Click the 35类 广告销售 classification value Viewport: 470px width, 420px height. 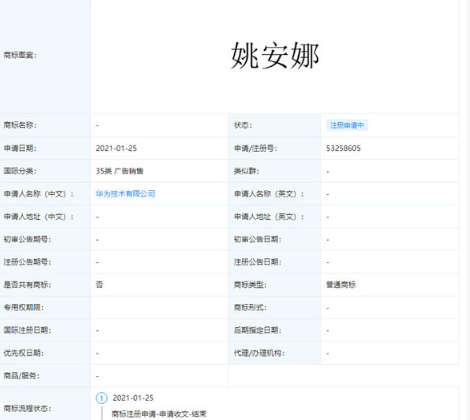(x=119, y=171)
